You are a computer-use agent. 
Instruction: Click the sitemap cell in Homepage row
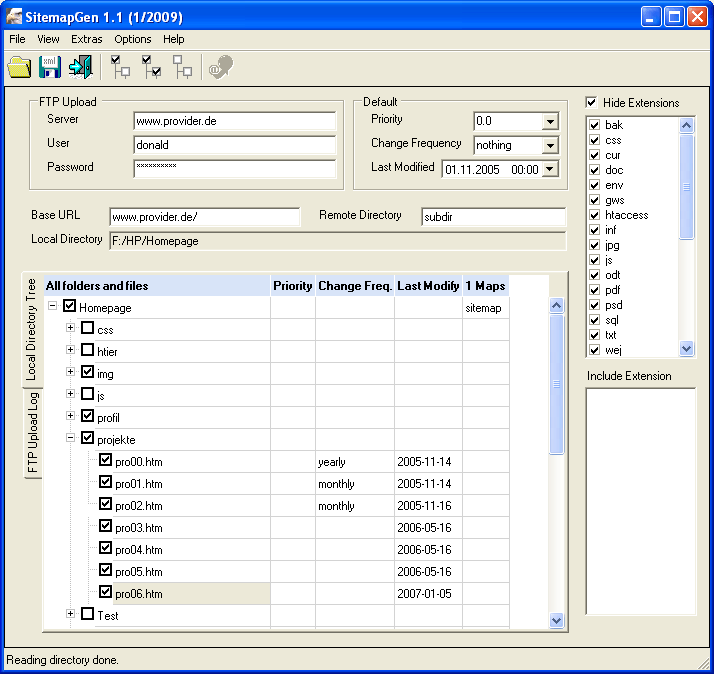pyautogui.click(x=485, y=308)
